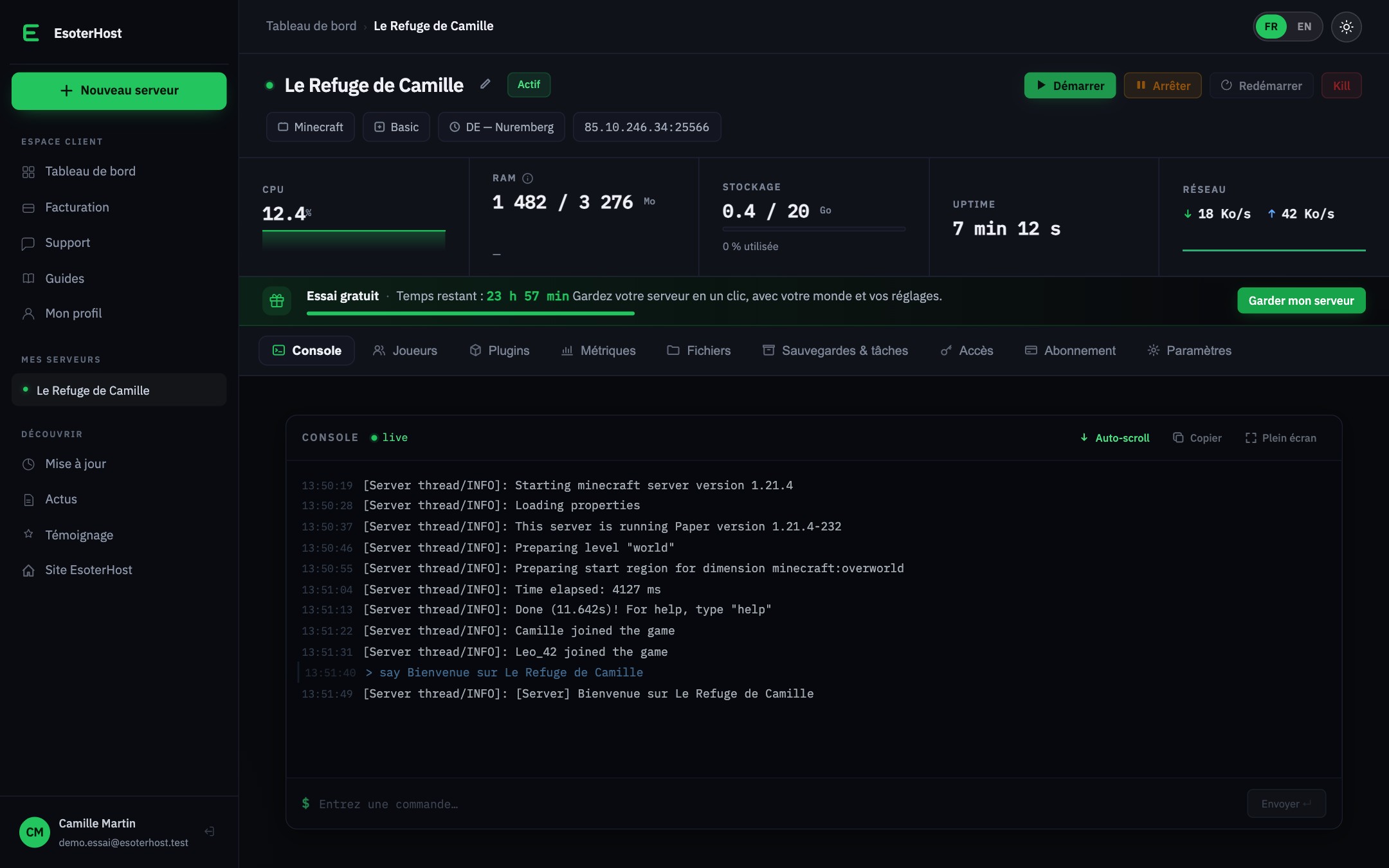The width and height of the screenshot is (1389, 868).
Task: Open Site EsoterHost link in sidebar
Action: click(119, 570)
